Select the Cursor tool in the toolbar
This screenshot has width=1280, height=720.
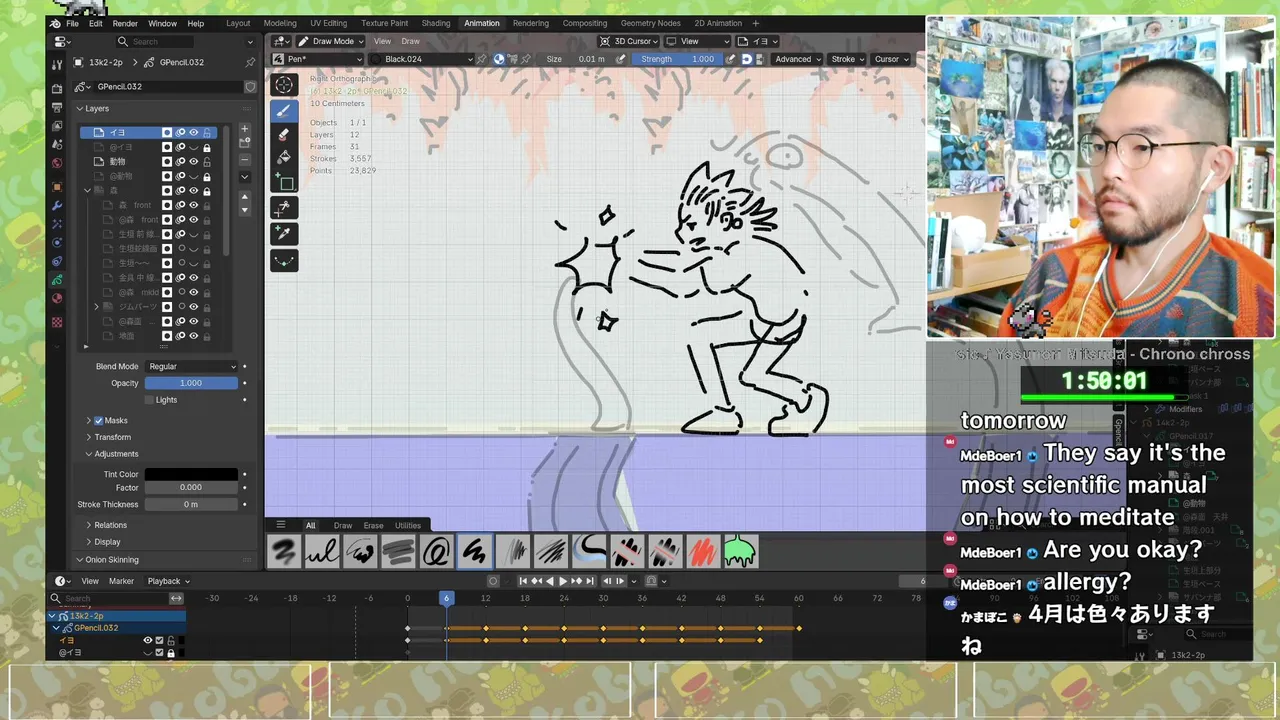click(284, 85)
